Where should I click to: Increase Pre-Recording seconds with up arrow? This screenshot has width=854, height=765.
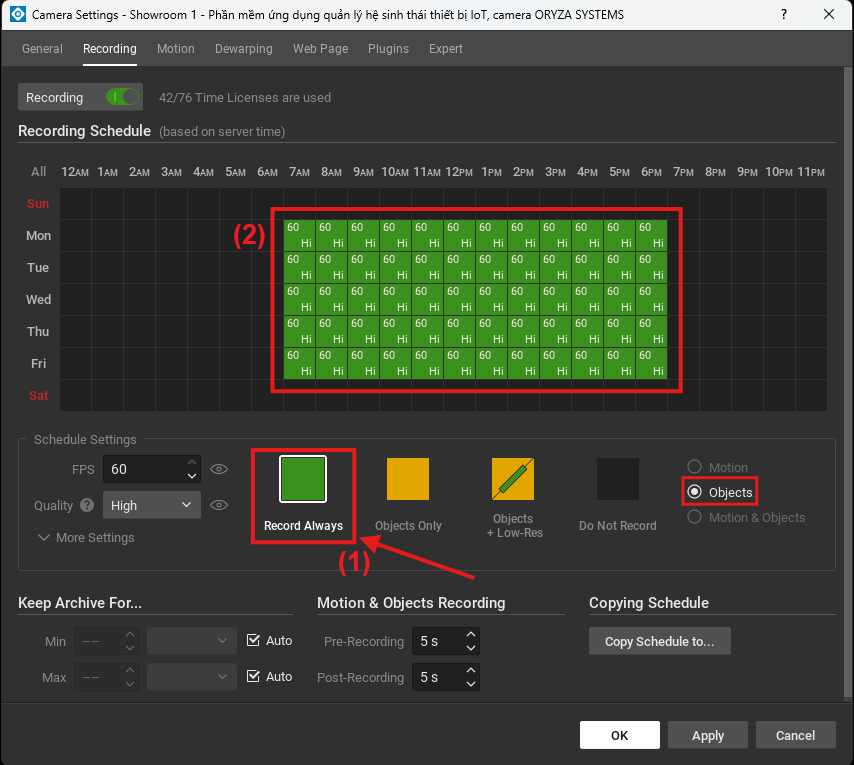point(471,634)
